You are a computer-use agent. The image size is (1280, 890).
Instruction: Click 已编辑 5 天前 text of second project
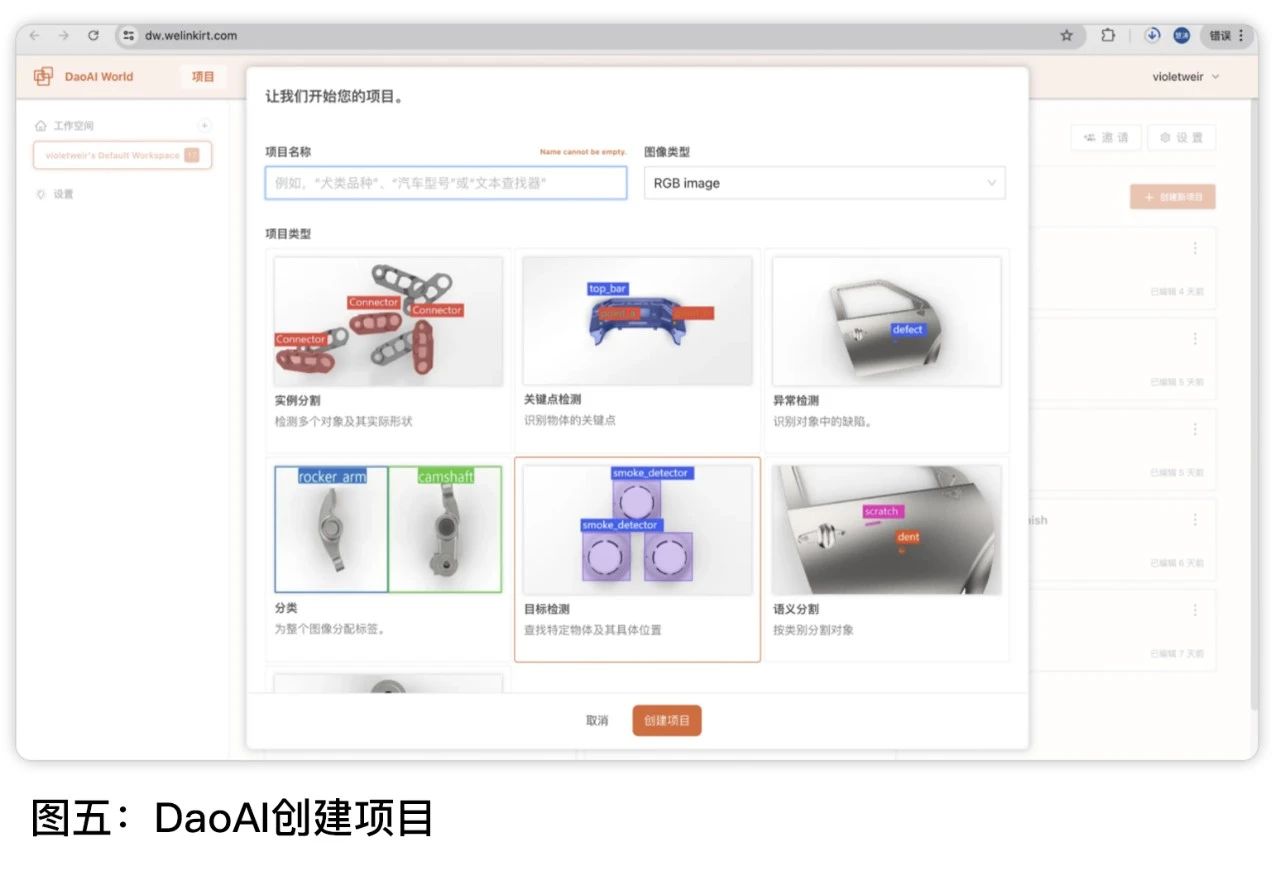point(1176,382)
